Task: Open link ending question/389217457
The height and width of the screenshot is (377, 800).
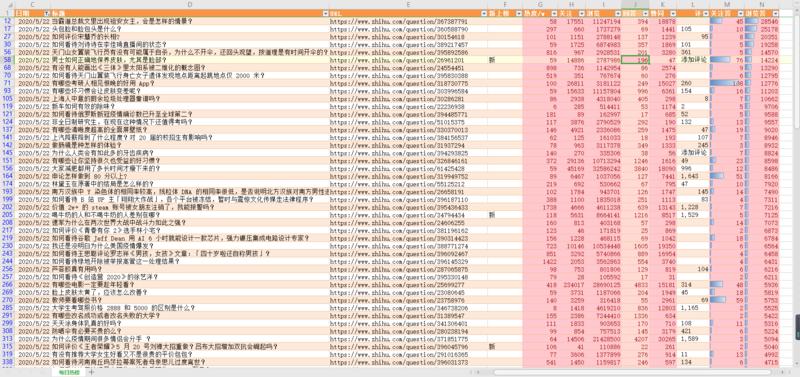Action: (x=398, y=44)
